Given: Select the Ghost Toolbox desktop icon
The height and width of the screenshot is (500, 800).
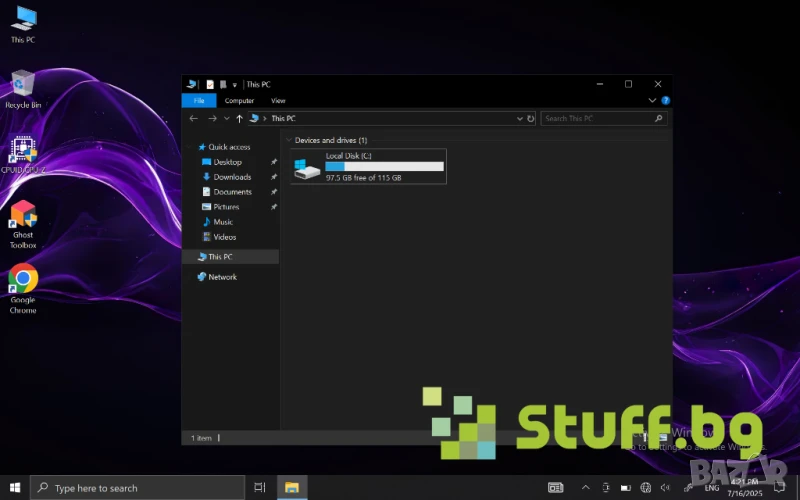Looking at the screenshot, I should (x=23, y=220).
